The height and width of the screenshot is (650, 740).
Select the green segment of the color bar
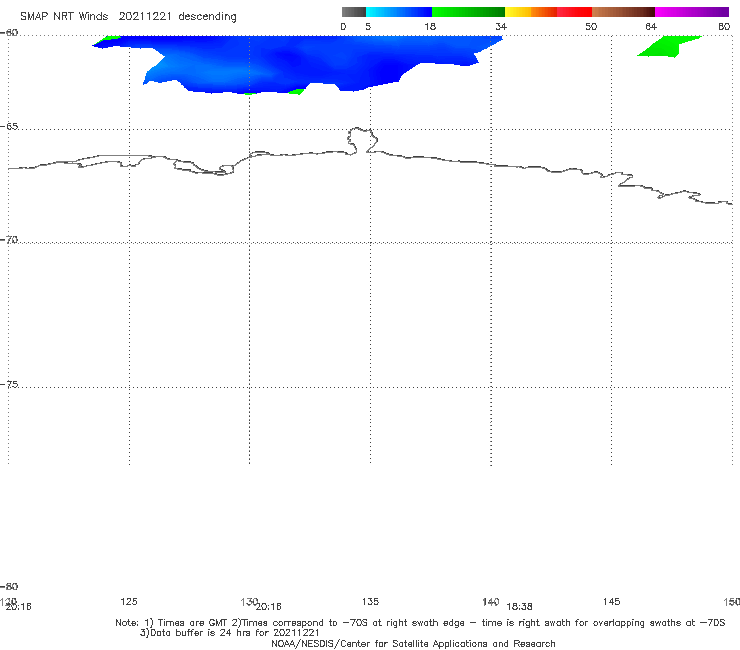tap(469, 12)
